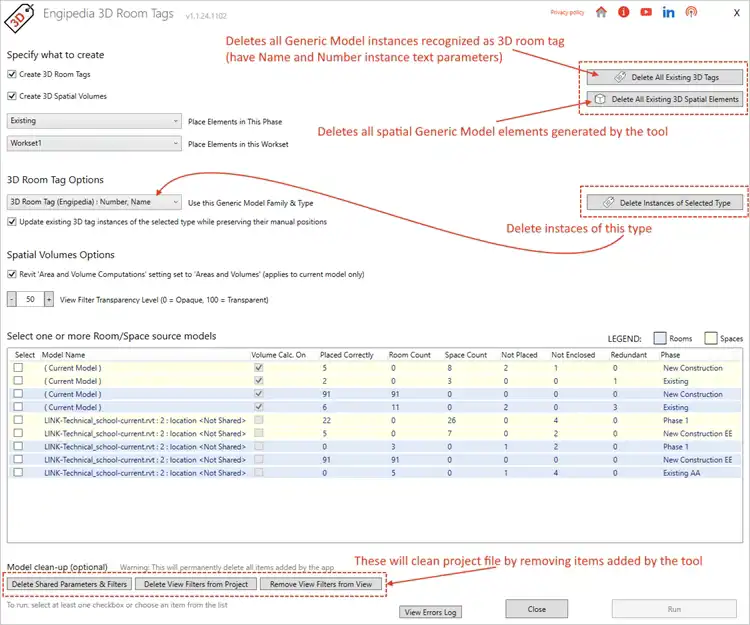
Task: Decrease transparency level with minus button
Action: click(12, 299)
